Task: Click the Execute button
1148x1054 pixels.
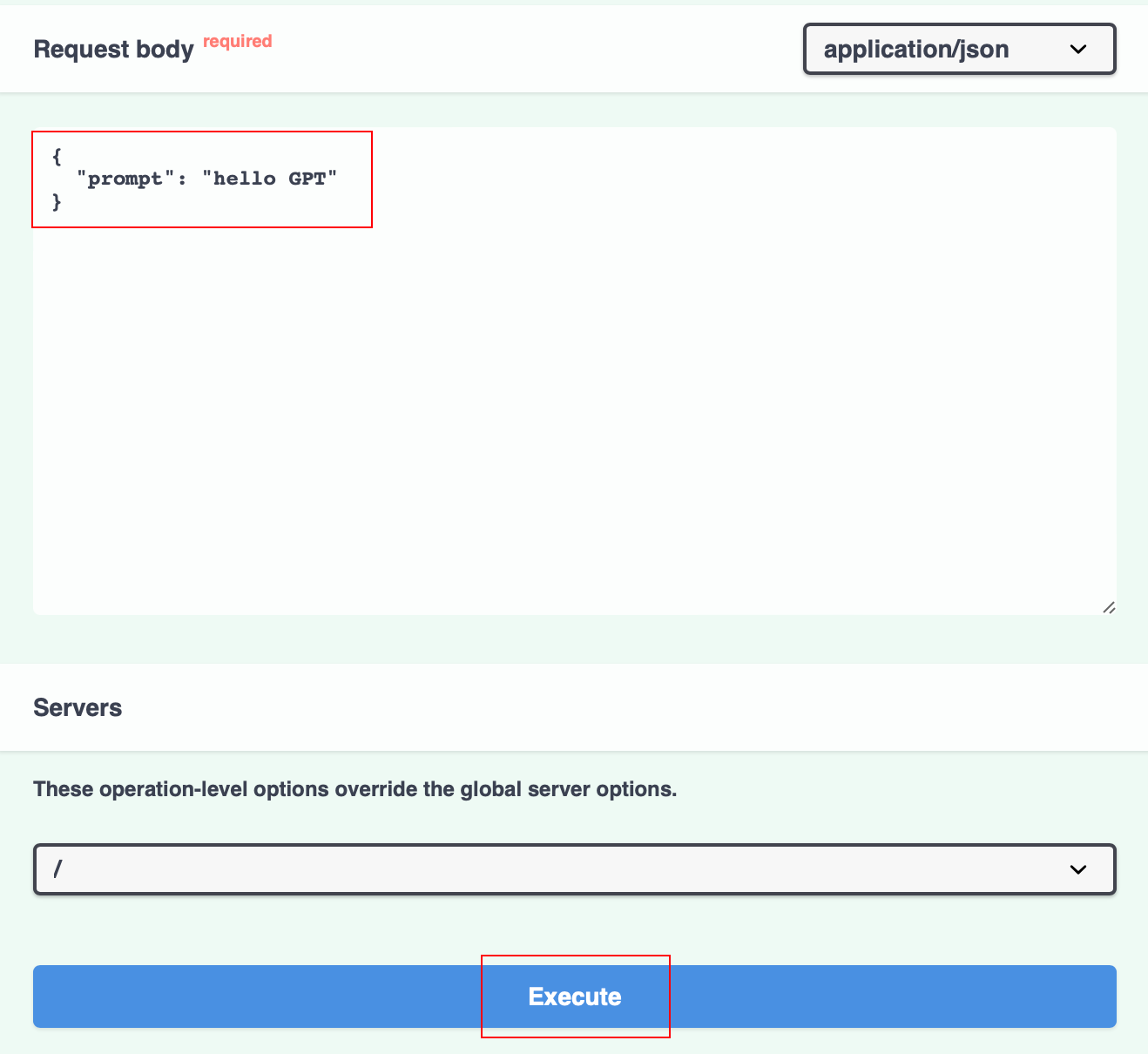Action: tap(575, 997)
